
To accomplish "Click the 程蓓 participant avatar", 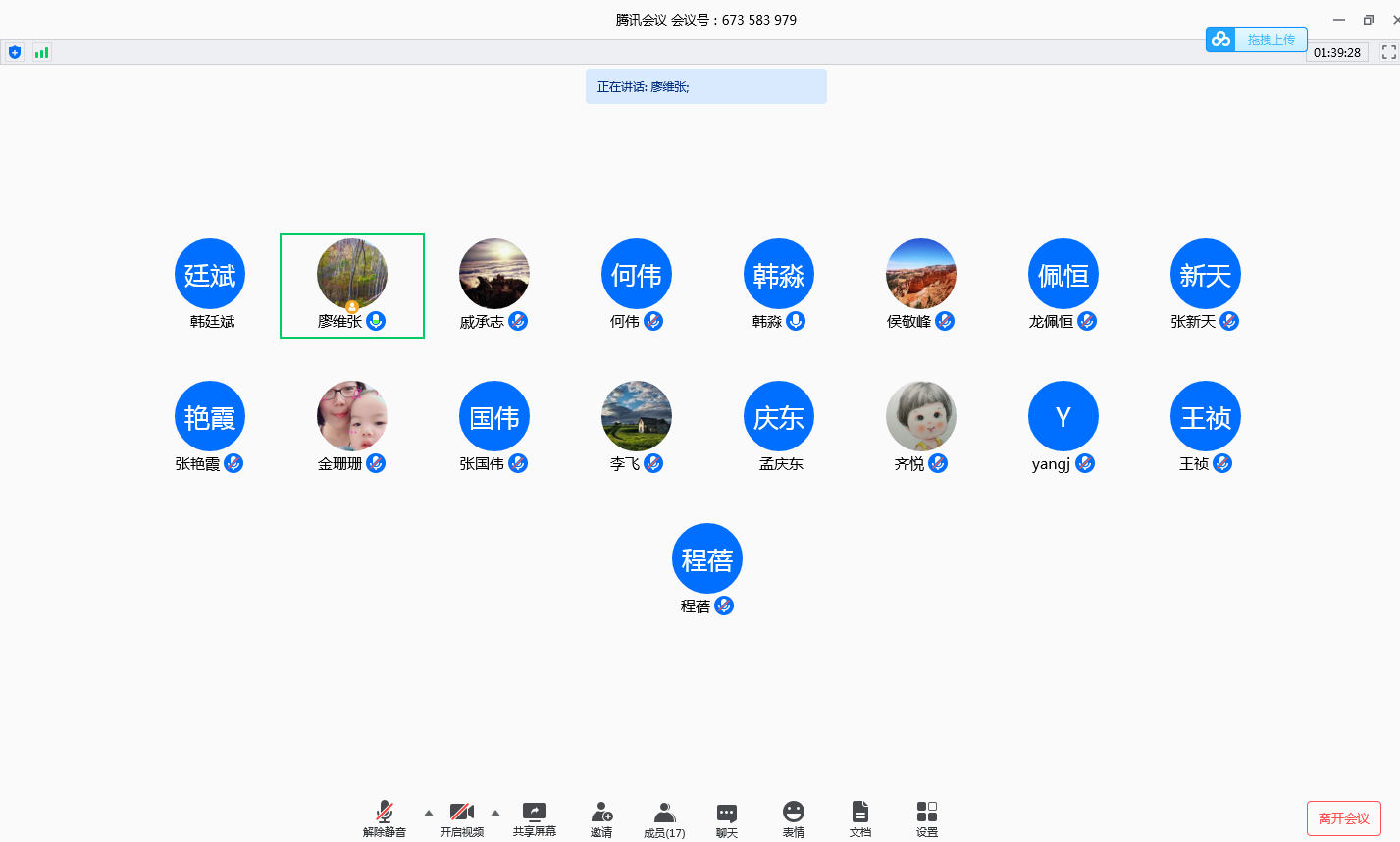I will [x=707, y=558].
